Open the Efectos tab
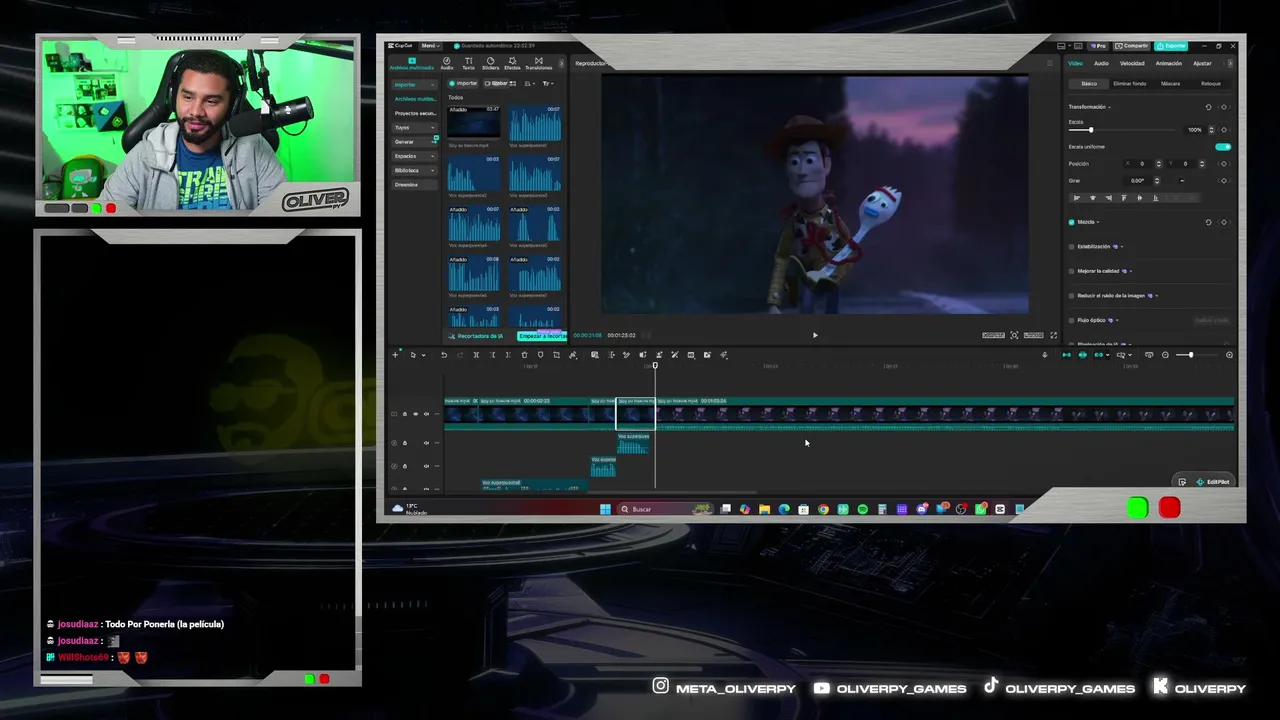This screenshot has height=720, width=1280. (512, 64)
